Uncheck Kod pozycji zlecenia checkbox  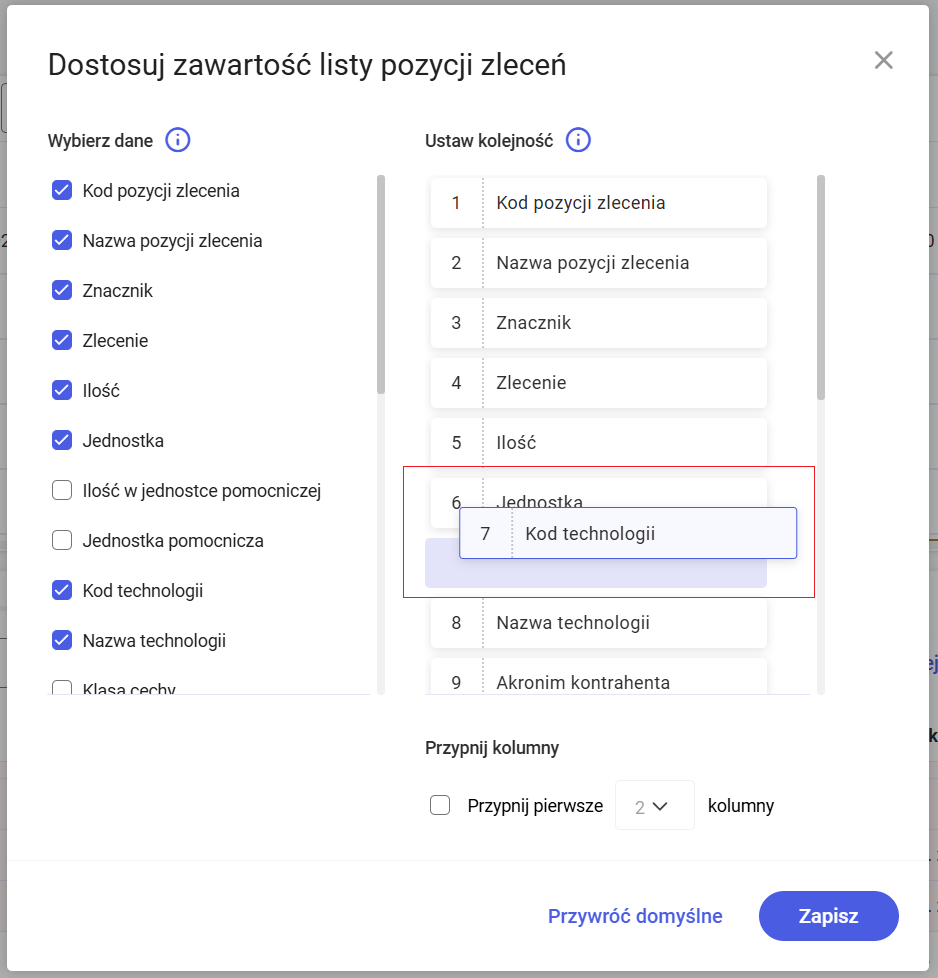(x=62, y=190)
